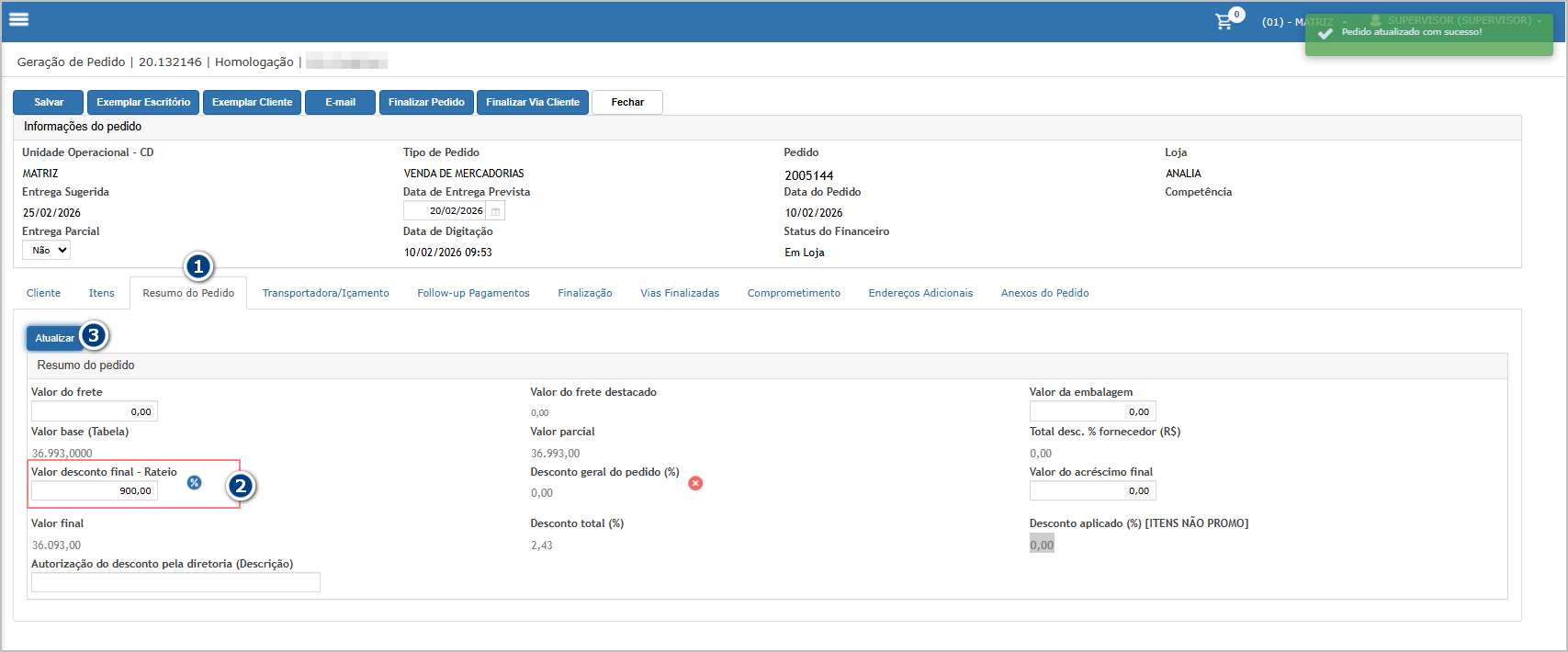Click the blue percent discount icon
Image resolution: width=1568 pixels, height=652 pixels.
pyautogui.click(x=194, y=483)
